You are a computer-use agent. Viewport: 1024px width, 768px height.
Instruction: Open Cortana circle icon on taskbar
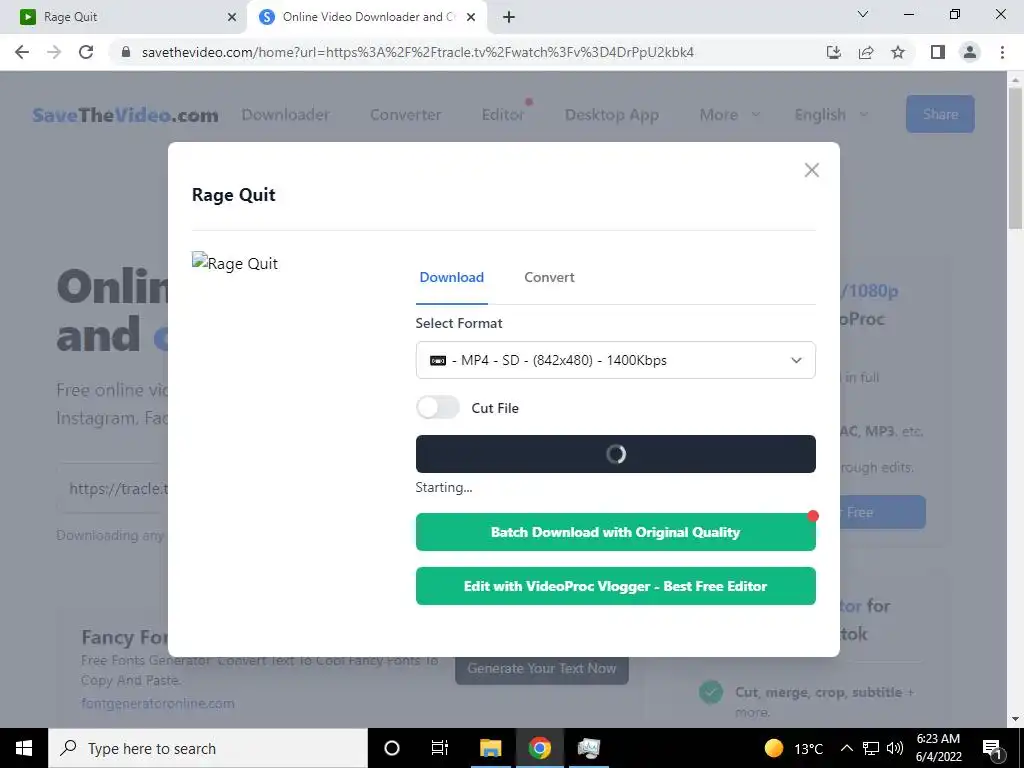click(392, 748)
